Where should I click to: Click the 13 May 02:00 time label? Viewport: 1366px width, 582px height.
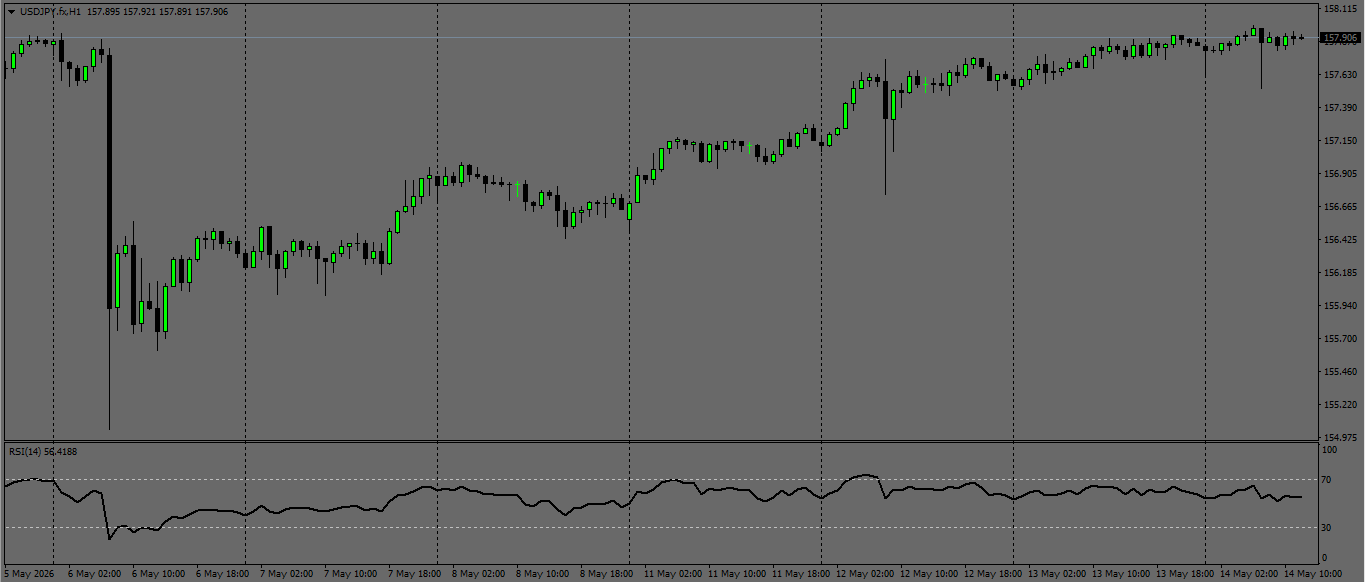tap(1056, 574)
